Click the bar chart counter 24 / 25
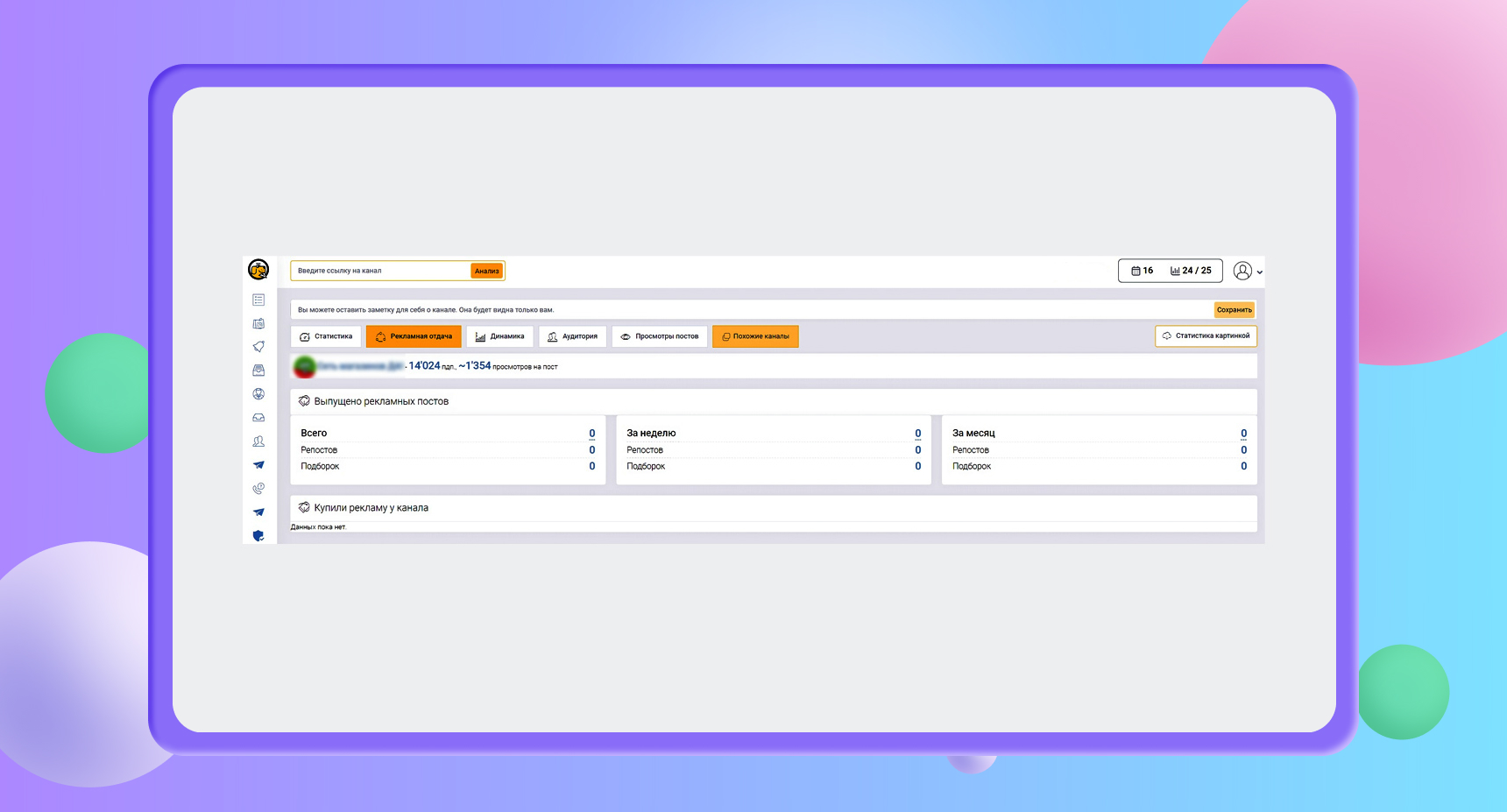Viewport: 1507px width, 812px height. [x=1191, y=271]
